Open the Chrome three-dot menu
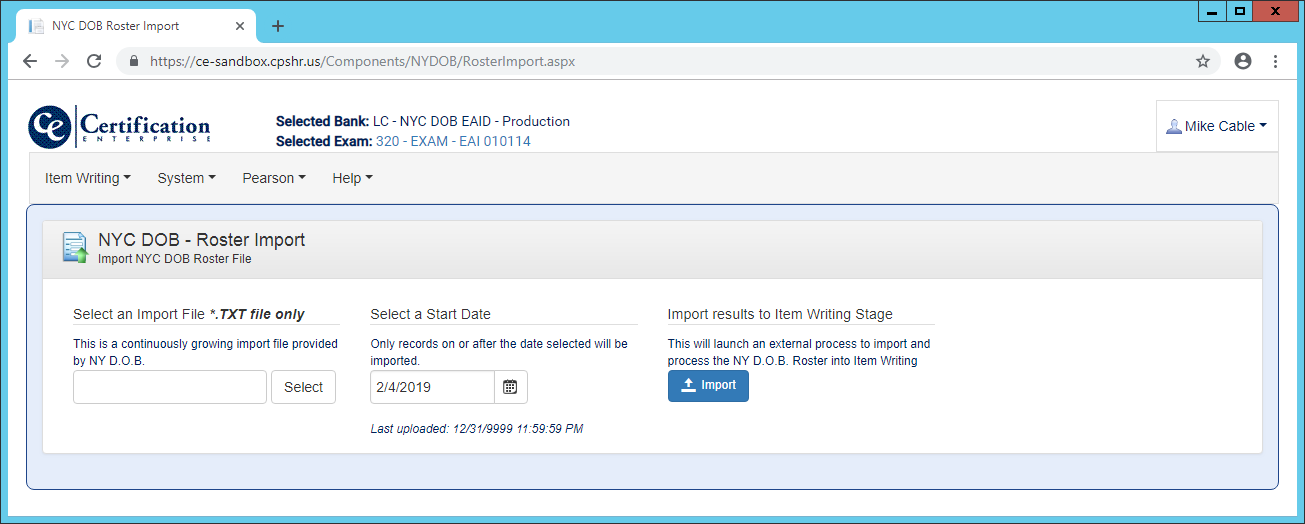Screen dimensions: 1305x524 (1275, 61)
